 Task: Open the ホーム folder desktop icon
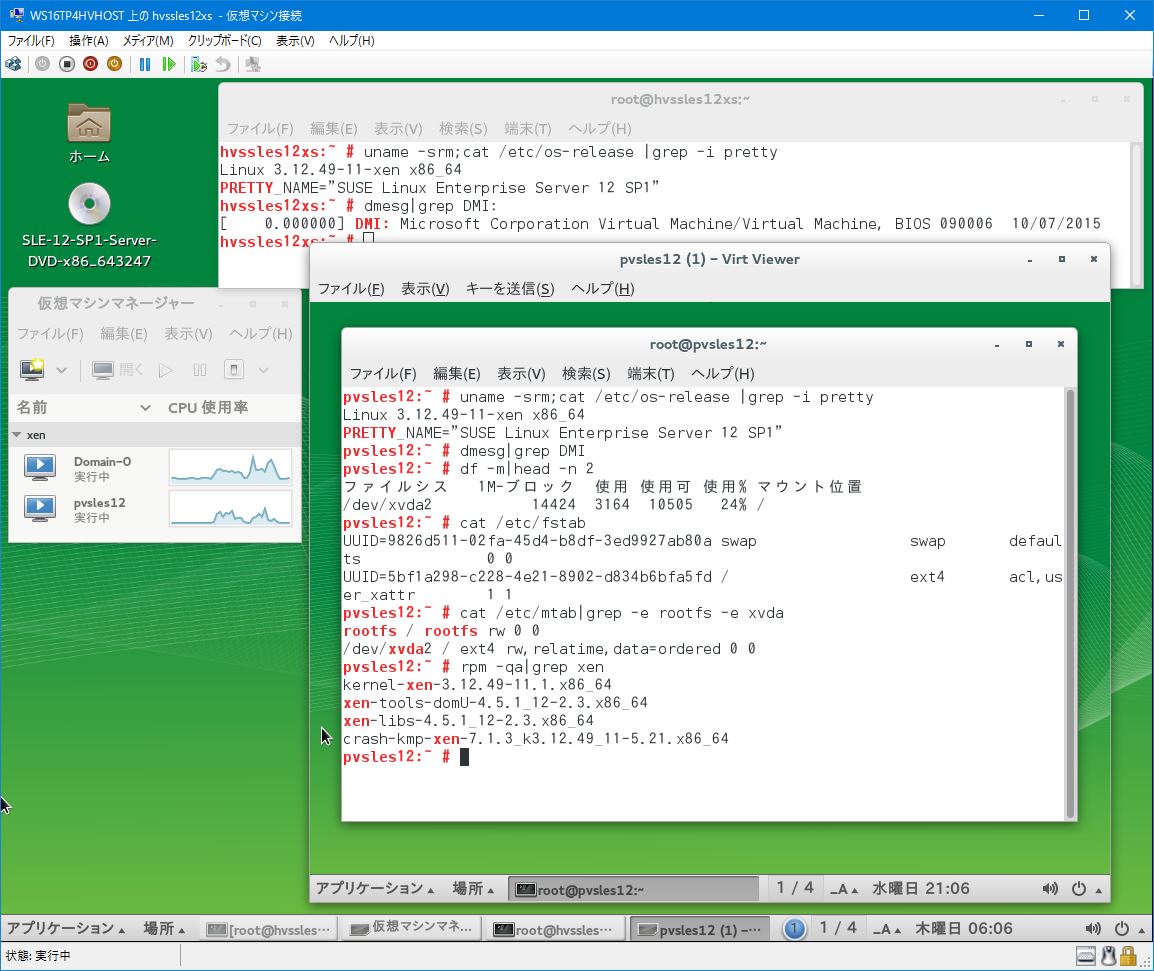click(x=89, y=133)
